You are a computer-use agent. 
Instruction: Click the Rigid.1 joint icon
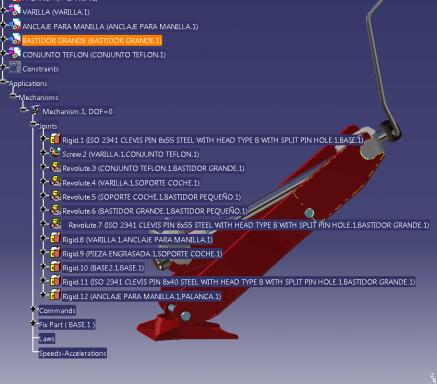coord(55,139)
